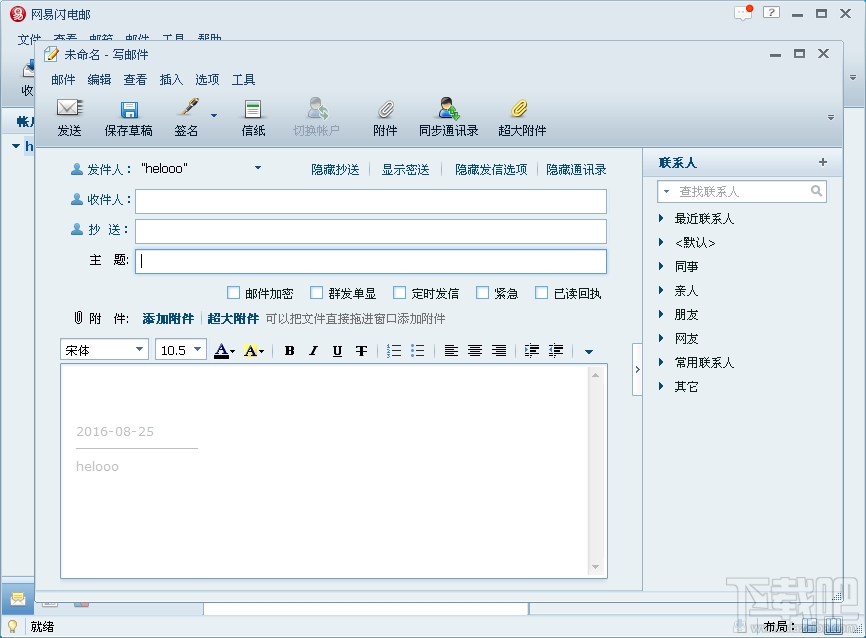Open 编辑 menu in compose window

[x=99, y=80]
